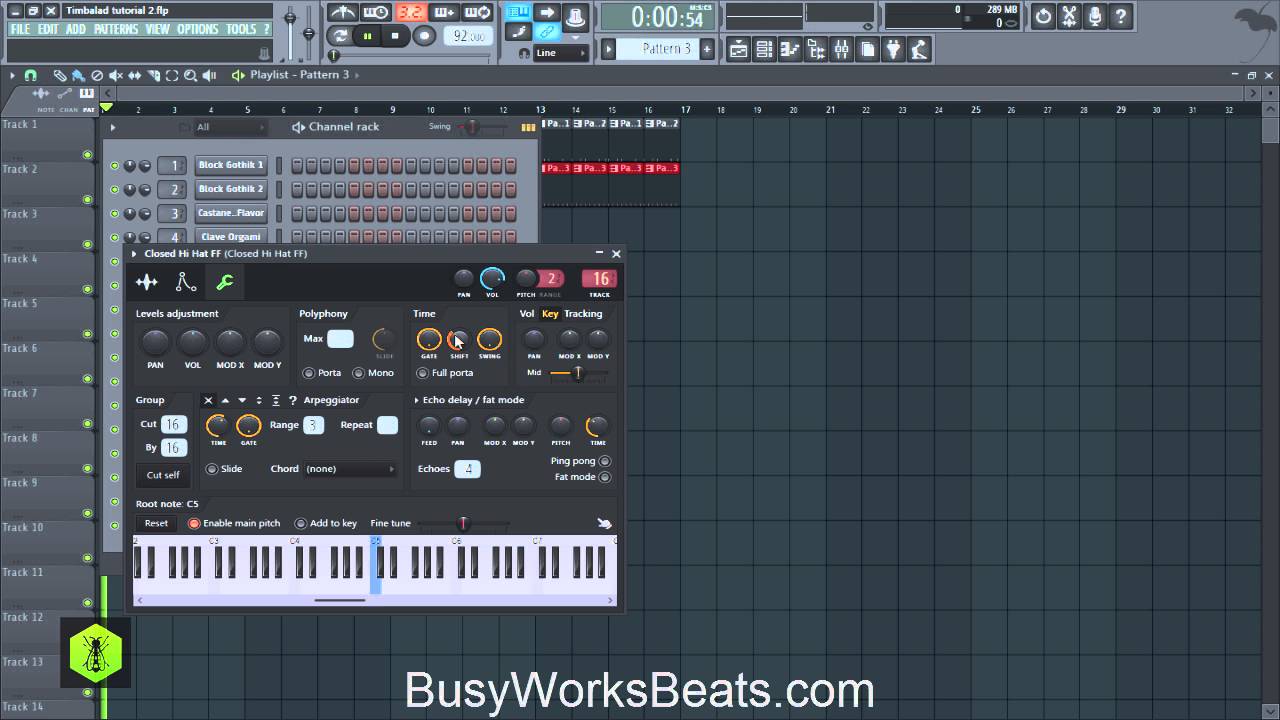Click the help question mark toolbar icon
1280x720 pixels.
(x=1121, y=16)
